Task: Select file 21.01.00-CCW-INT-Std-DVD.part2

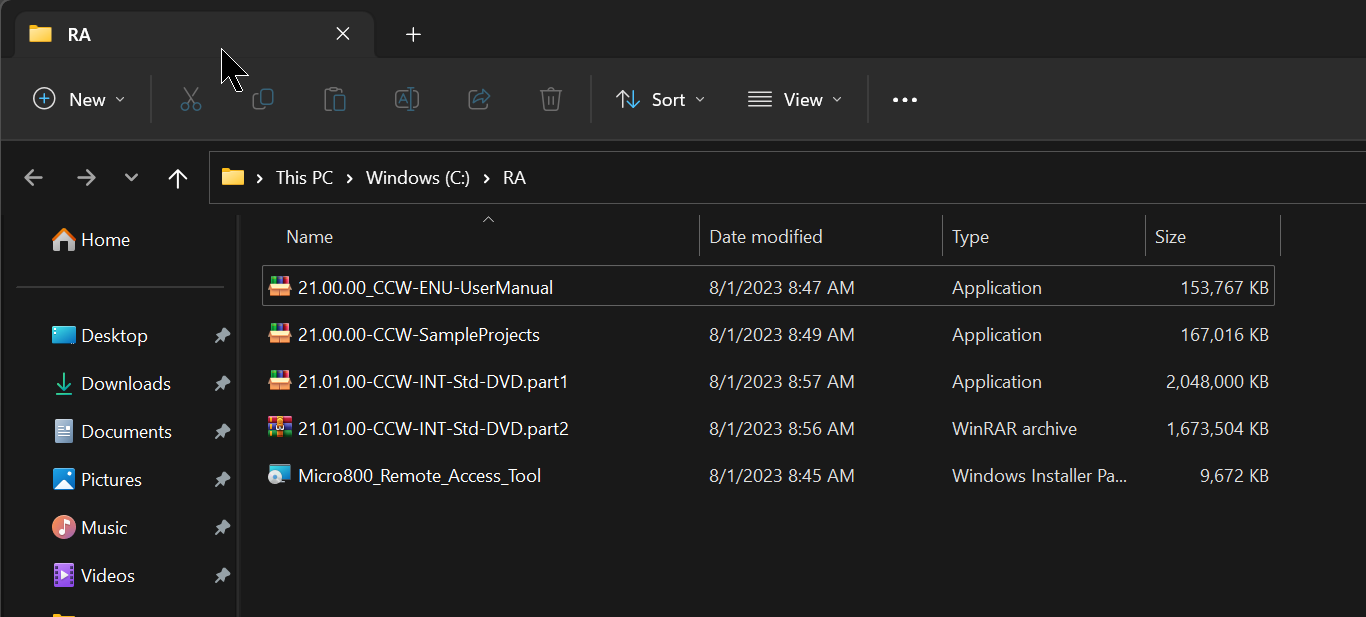Action: pos(768,428)
